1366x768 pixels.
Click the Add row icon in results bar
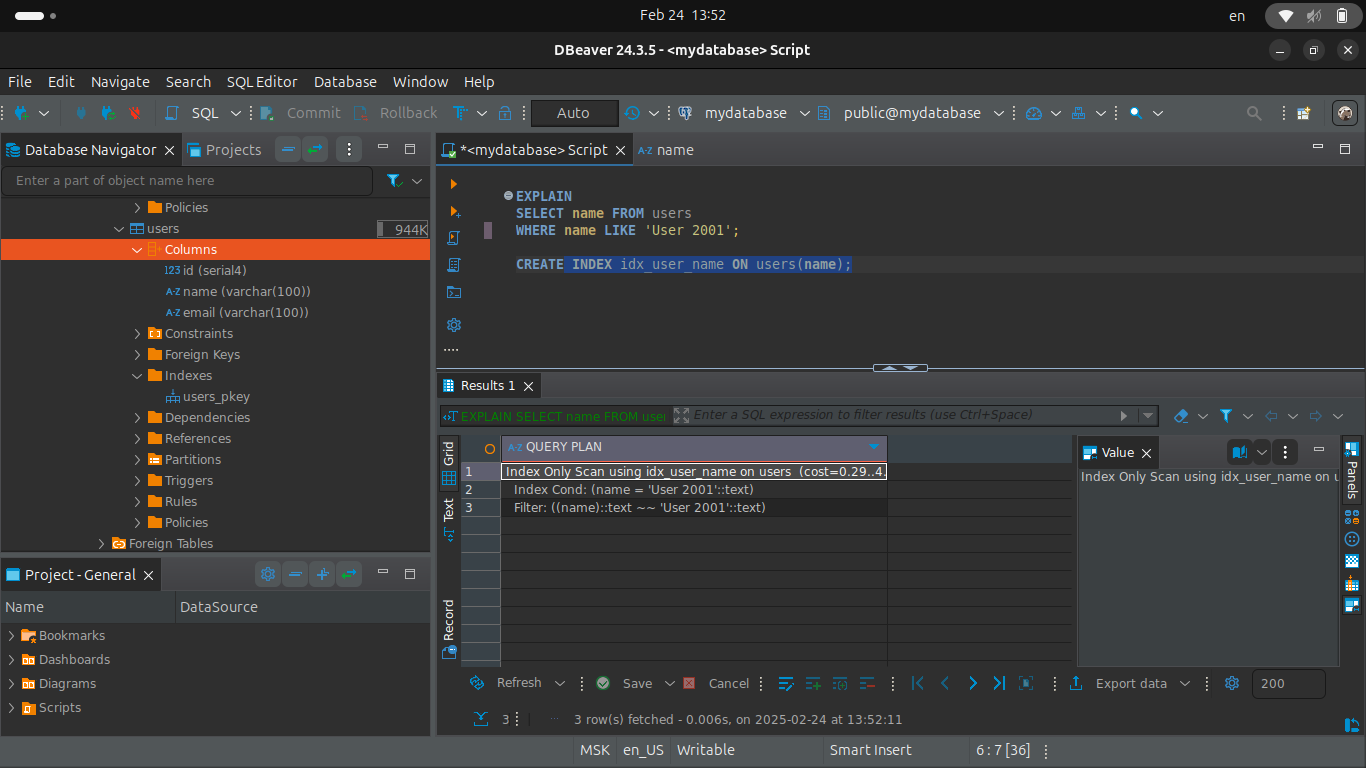(813, 683)
